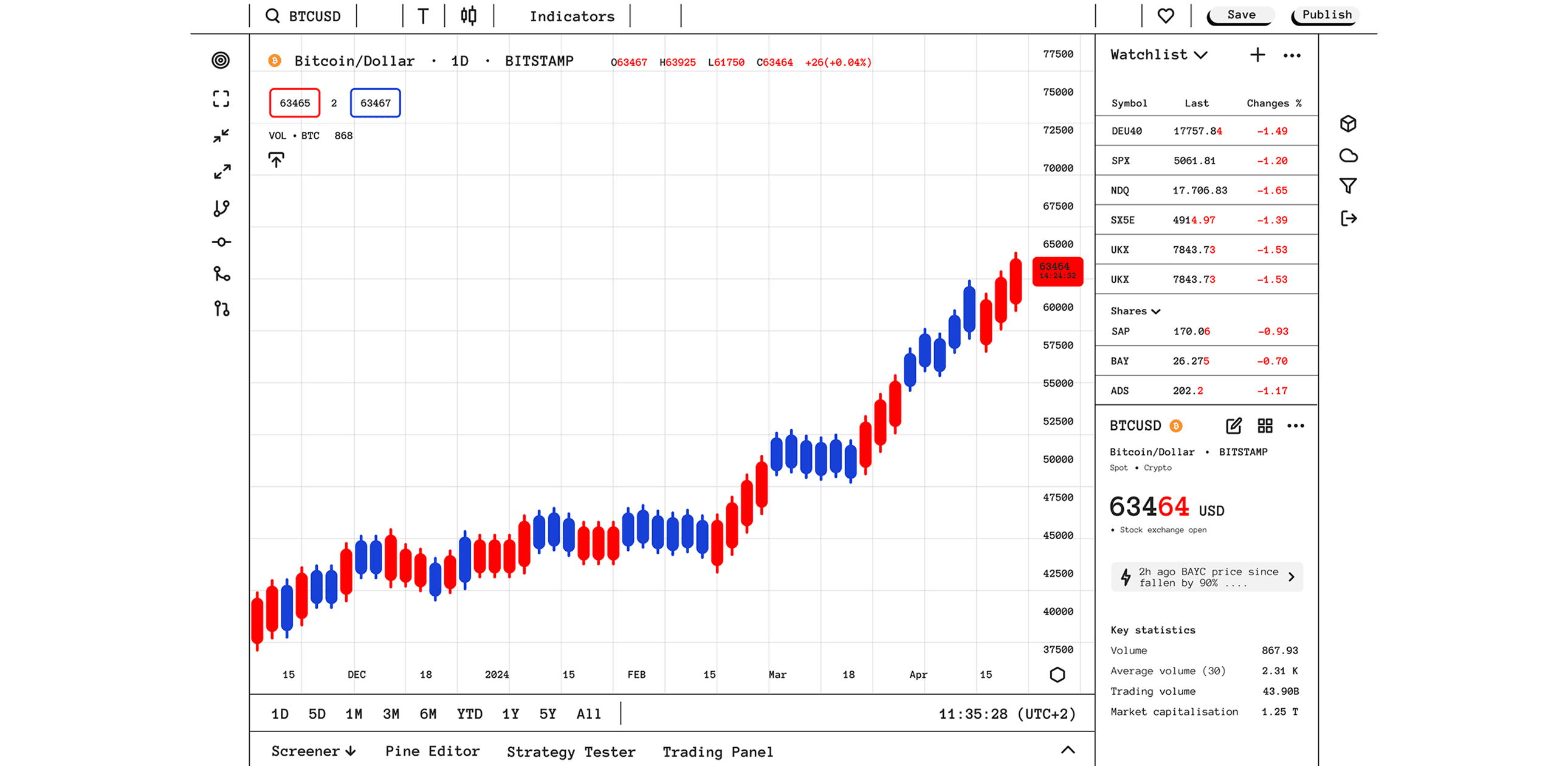Screen dimensions: 1568x766
Task: Collapse the Shares section chevron
Action: (1155, 311)
